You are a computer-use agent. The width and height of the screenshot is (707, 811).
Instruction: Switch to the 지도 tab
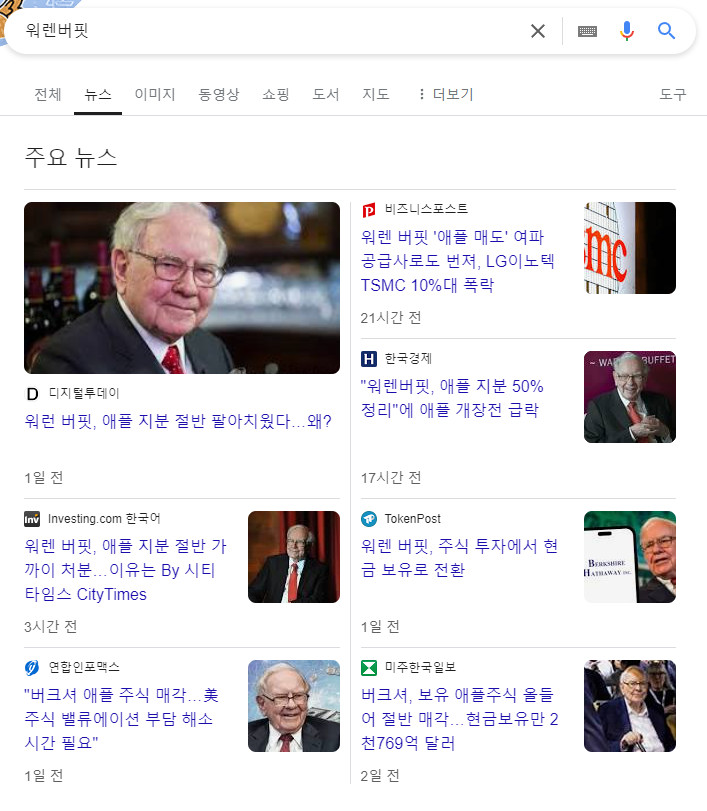point(375,94)
